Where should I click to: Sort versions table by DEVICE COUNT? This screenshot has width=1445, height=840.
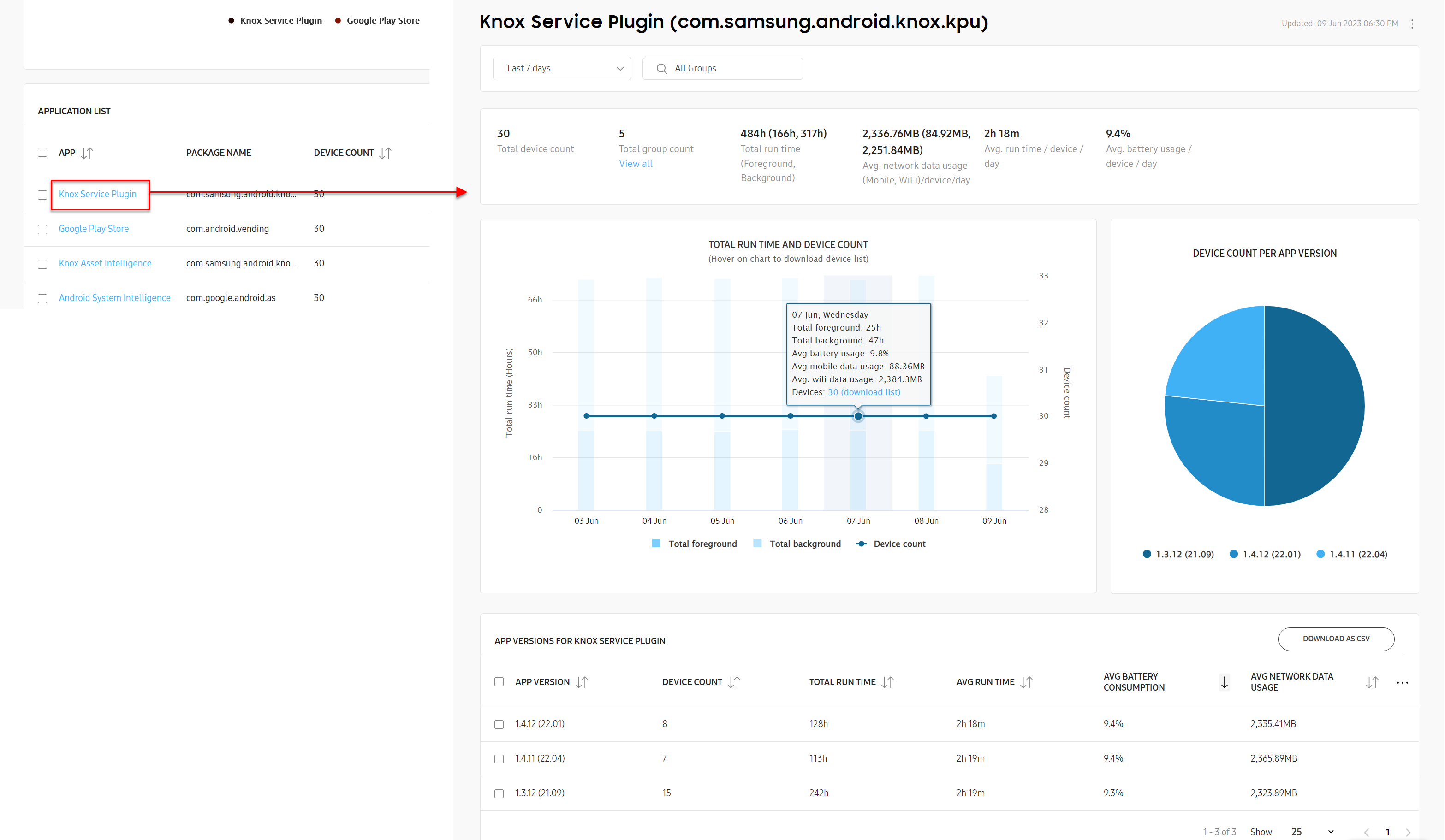[x=734, y=682]
